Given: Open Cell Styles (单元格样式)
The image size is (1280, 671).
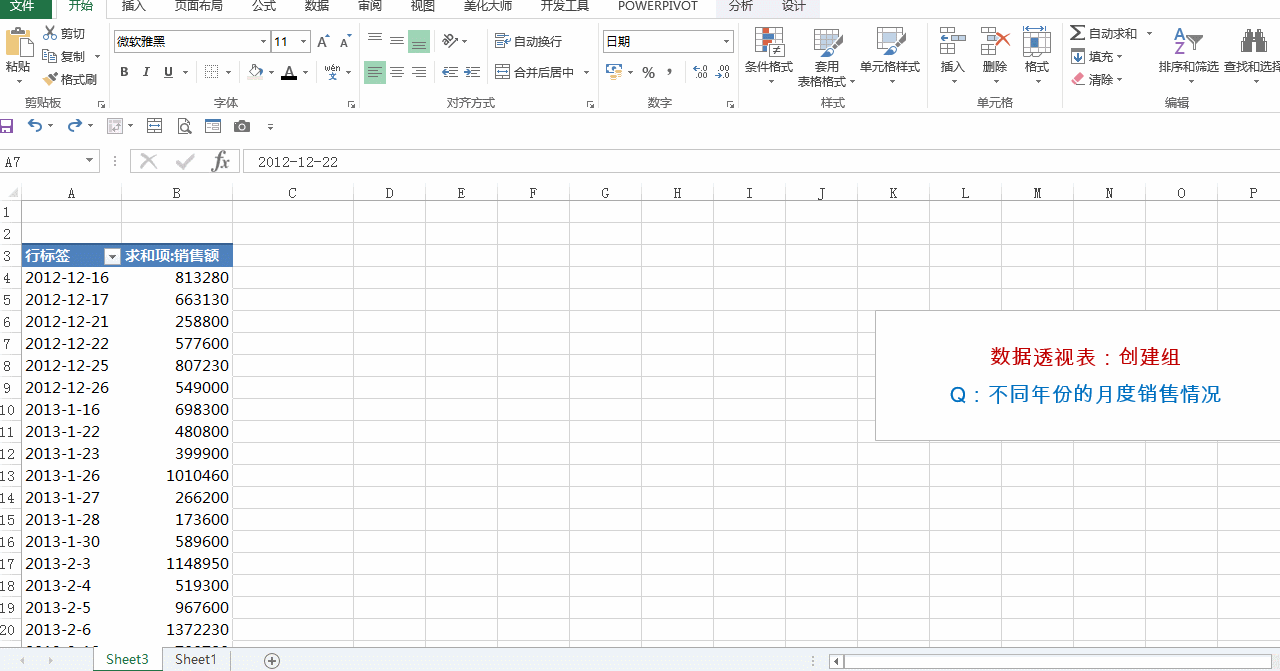Looking at the screenshot, I should point(890,56).
